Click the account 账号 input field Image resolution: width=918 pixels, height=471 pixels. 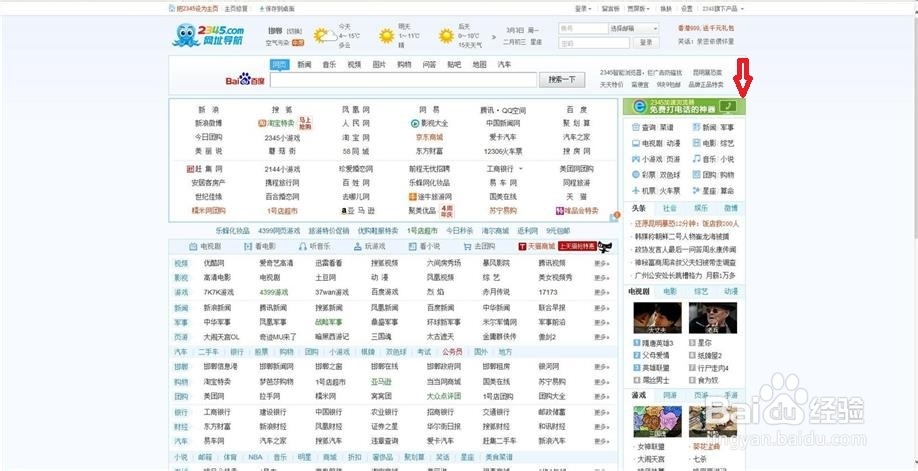[583, 28]
